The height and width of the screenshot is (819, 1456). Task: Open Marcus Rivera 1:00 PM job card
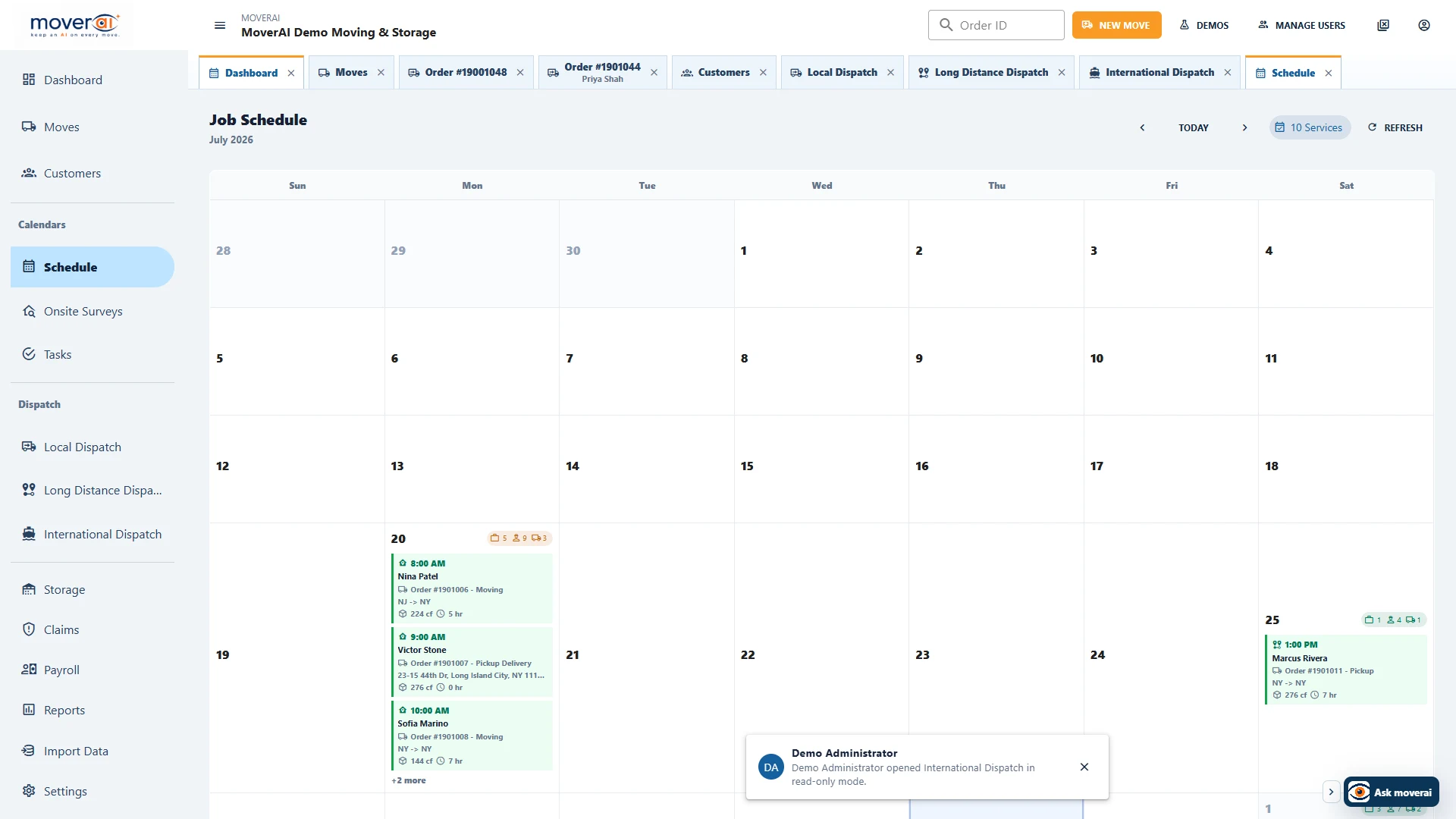tap(1346, 670)
